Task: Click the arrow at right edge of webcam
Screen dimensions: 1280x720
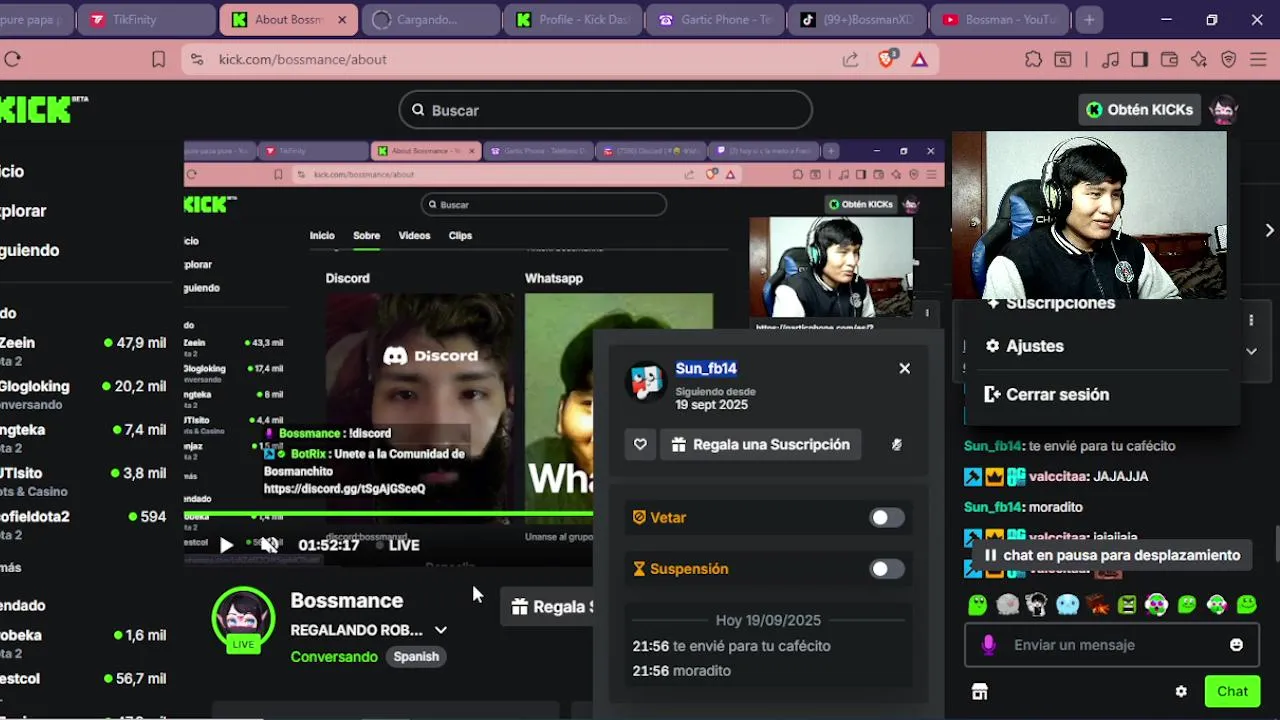Action: (x=1269, y=230)
